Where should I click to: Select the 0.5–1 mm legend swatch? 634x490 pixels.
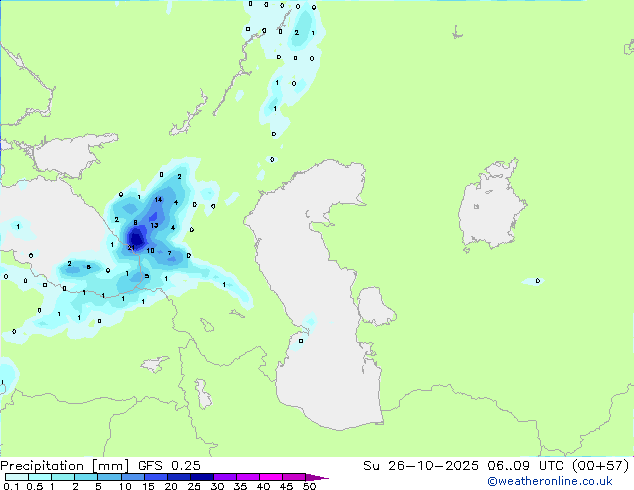(x=40, y=477)
